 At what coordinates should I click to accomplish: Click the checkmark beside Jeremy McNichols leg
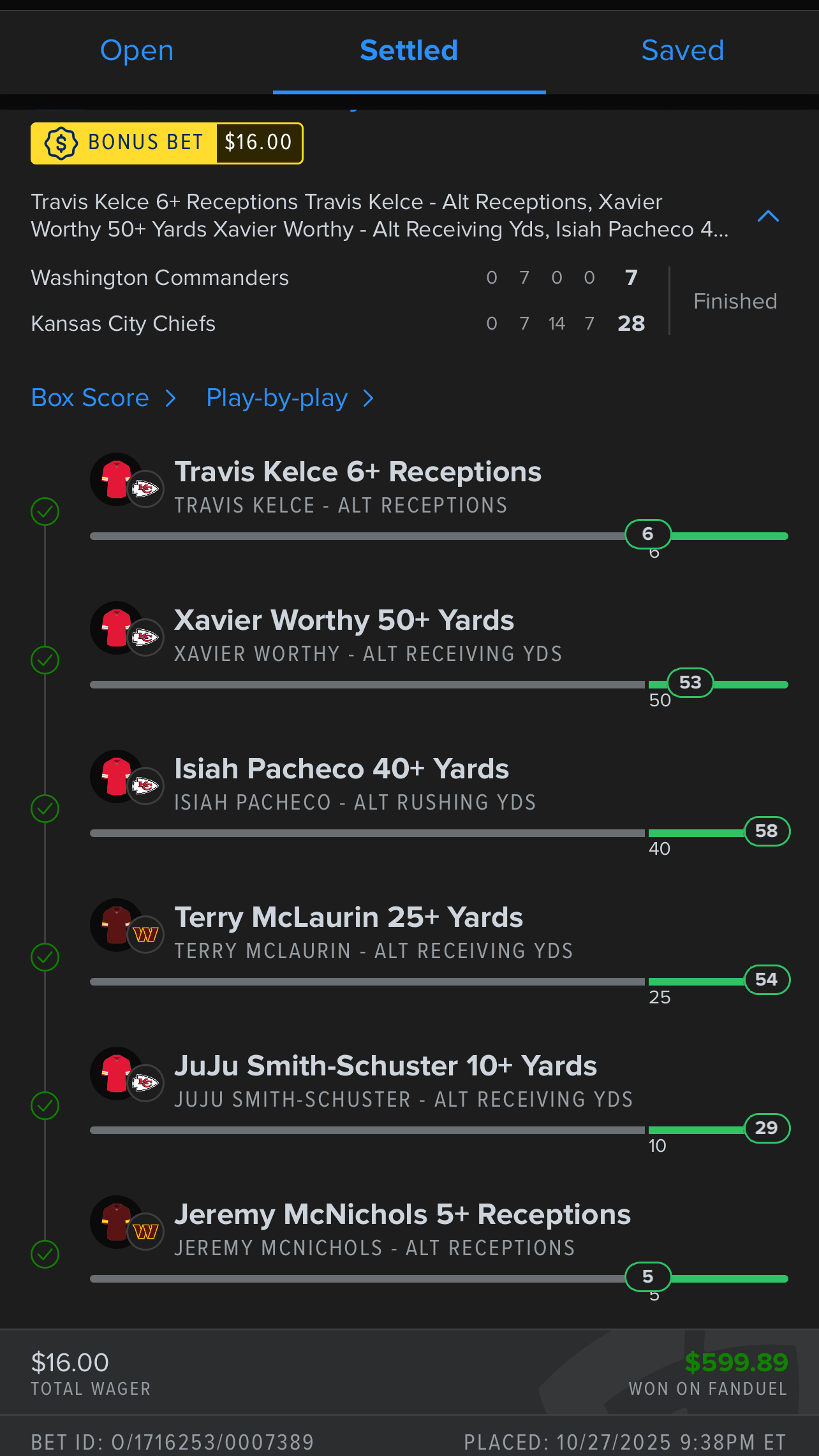click(45, 1254)
